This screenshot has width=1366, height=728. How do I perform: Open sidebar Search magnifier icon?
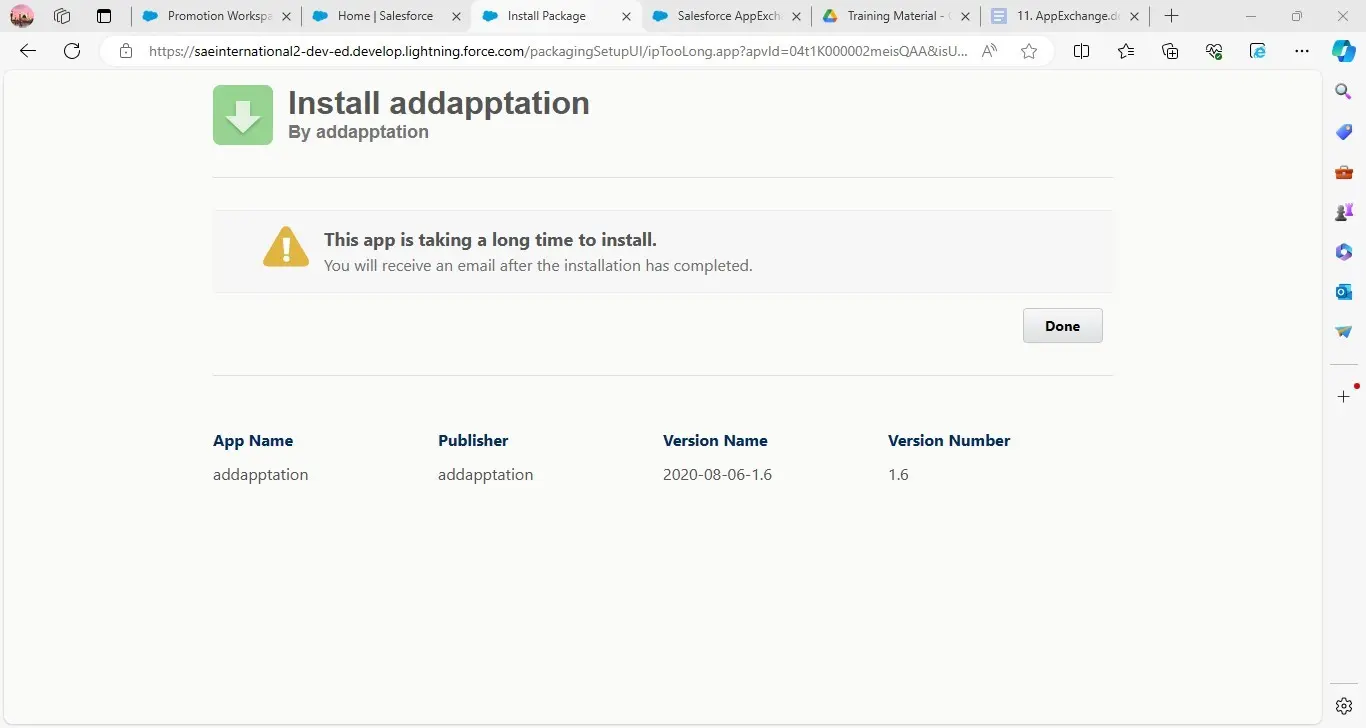pos(1344,92)
